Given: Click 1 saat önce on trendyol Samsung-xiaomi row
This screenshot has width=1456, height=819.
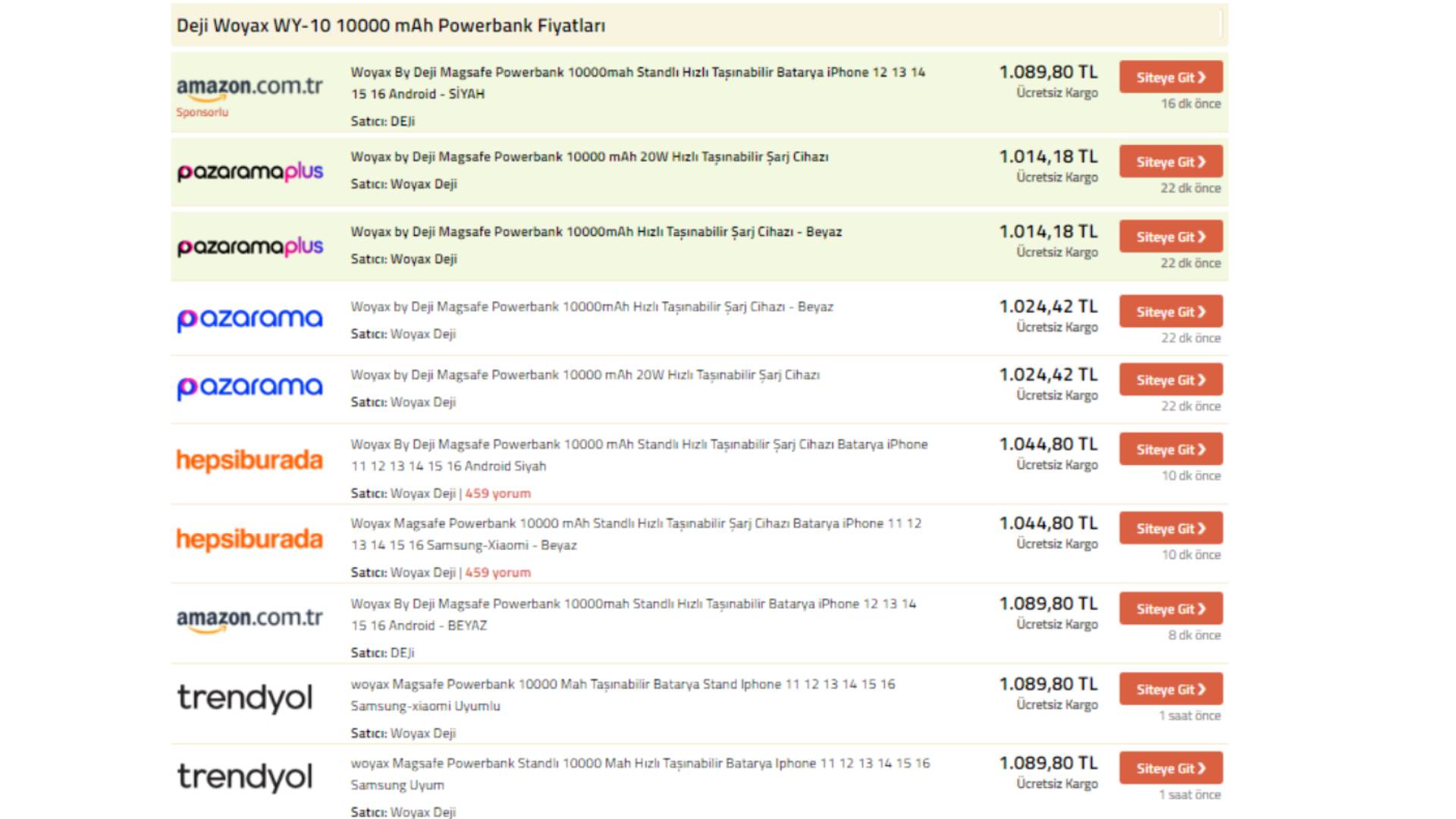Looking at the screenshot, I should [1190, 716].
